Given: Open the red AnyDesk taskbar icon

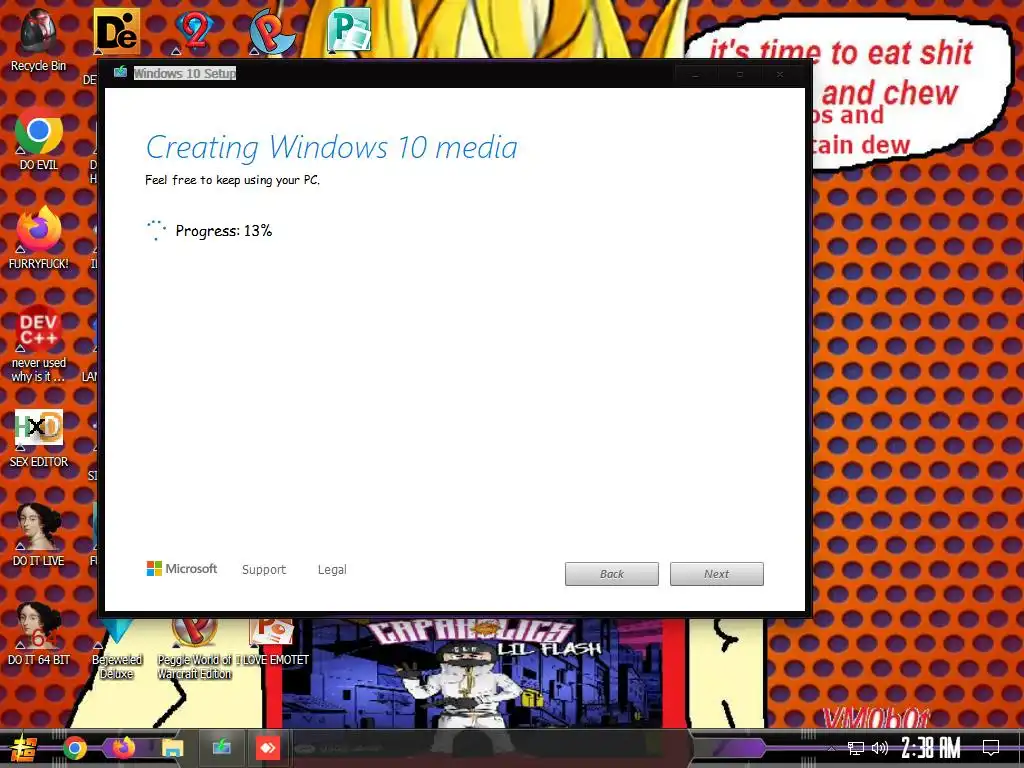Looking at the screenshot, I should pos(268,748).
